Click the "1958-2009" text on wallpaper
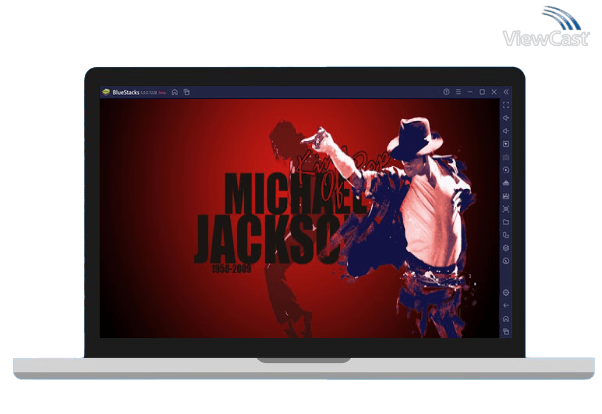The image size is (602, 414). coord(232,268)
